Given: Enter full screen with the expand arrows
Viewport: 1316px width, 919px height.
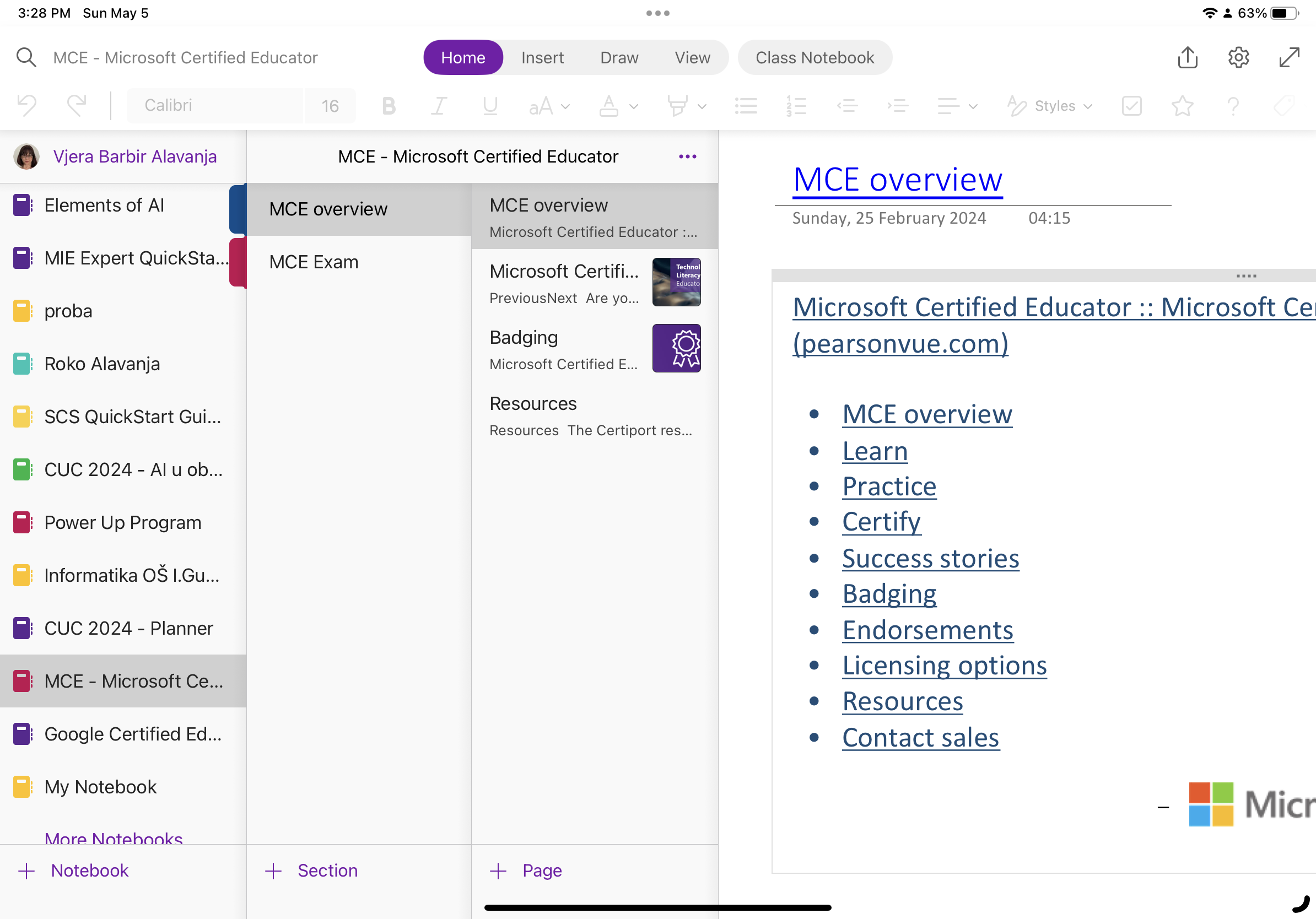Looking at the screenshot, I should click(1289, 57).
